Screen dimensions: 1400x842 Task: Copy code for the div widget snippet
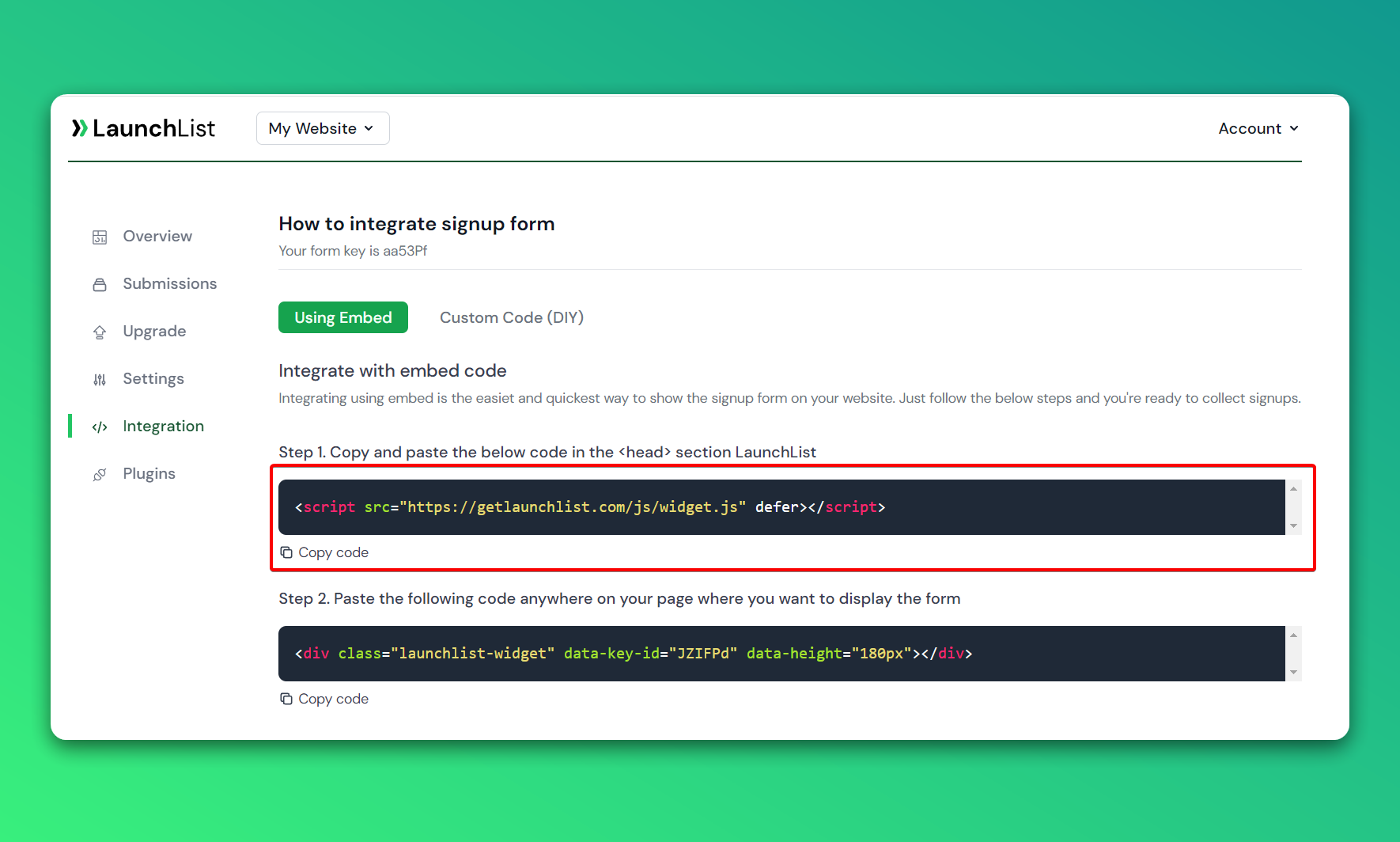pos(333,699)
